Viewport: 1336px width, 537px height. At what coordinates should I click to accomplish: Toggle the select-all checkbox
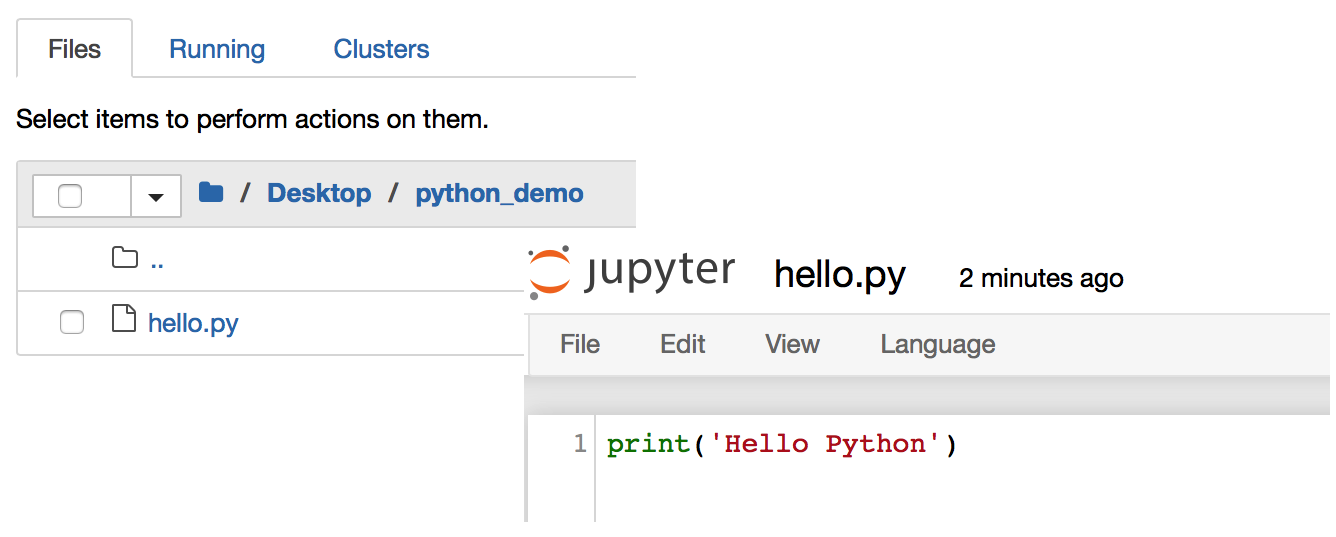click(x=70, y=196)
